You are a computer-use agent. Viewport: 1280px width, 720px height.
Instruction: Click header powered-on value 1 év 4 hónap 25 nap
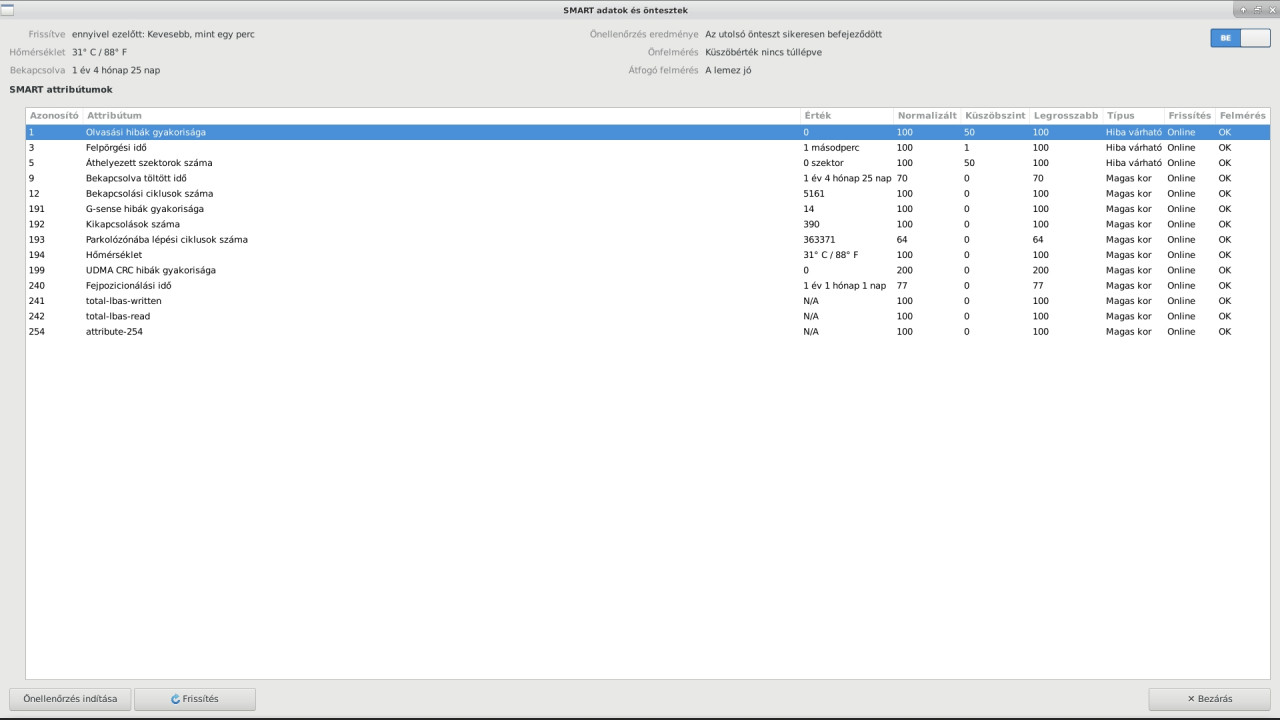(116, 70)
